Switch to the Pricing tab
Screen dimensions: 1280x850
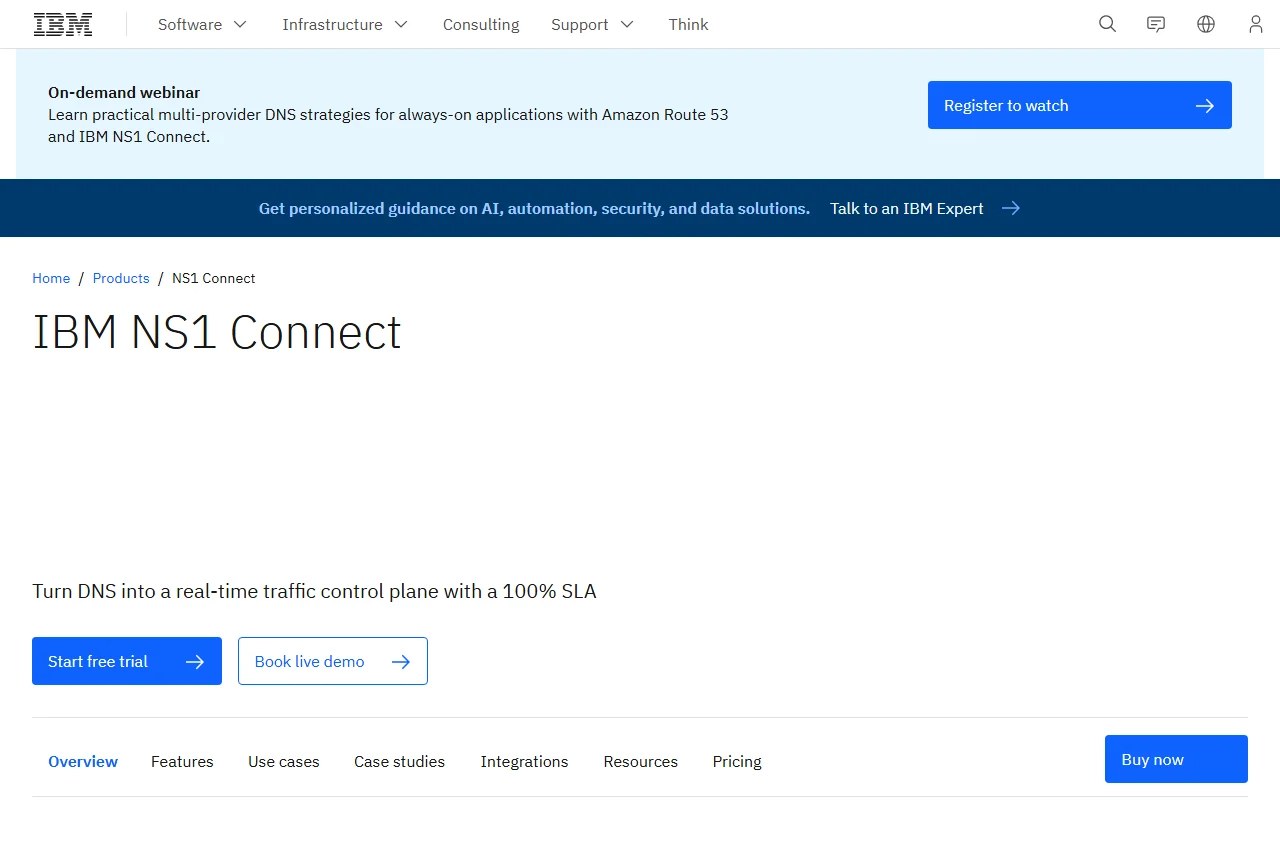point(737,761)
